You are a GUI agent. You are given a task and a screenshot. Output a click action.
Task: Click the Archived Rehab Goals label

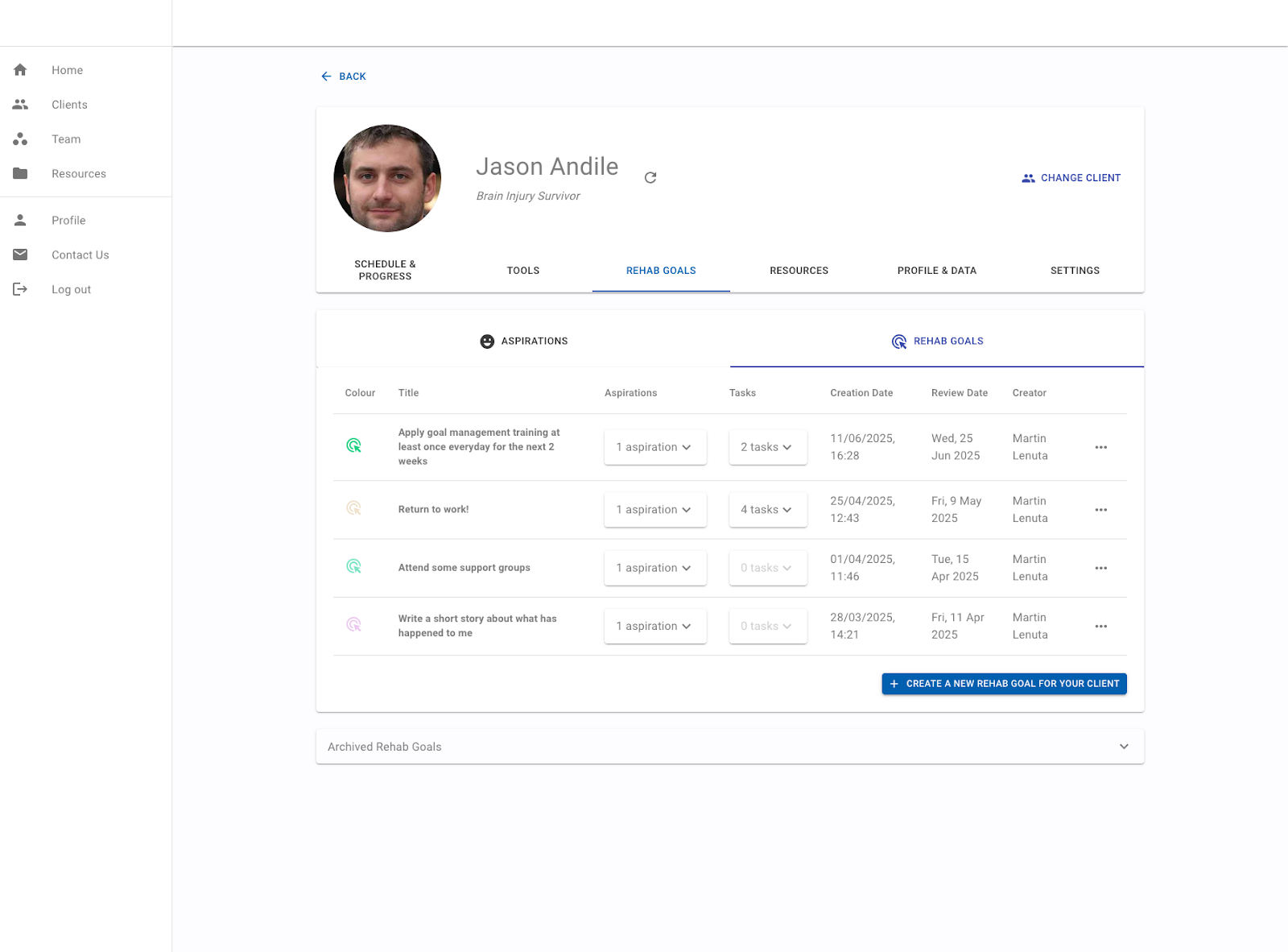pos(385,747)
